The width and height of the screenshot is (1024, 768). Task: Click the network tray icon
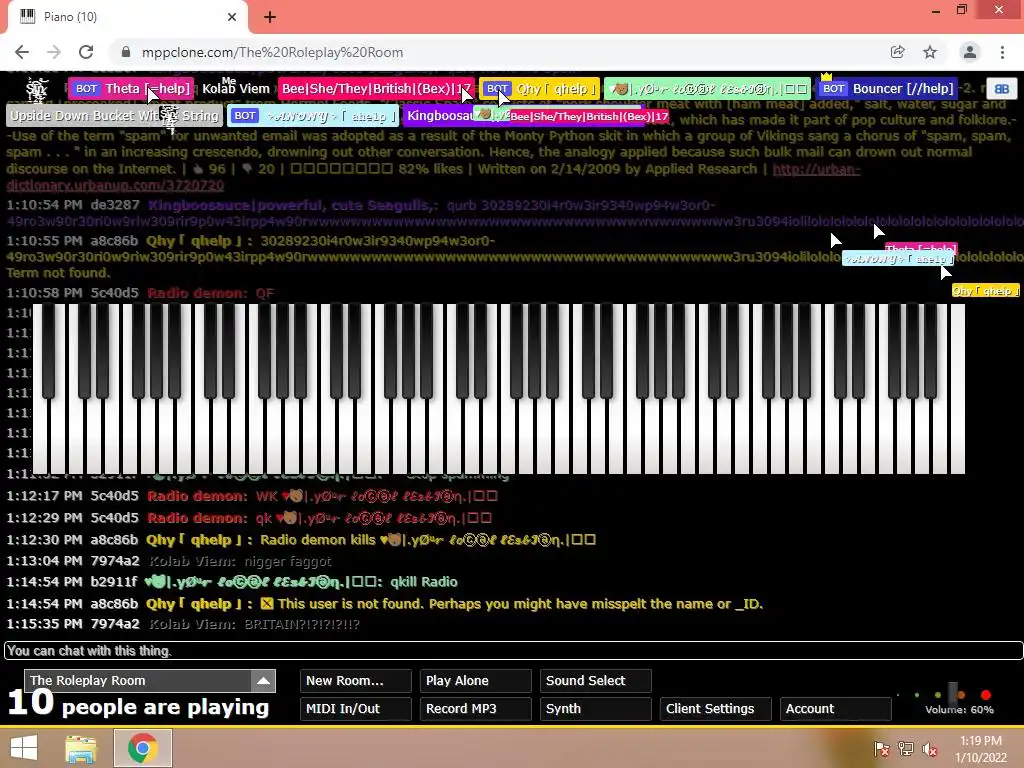[x=906, y=749]
